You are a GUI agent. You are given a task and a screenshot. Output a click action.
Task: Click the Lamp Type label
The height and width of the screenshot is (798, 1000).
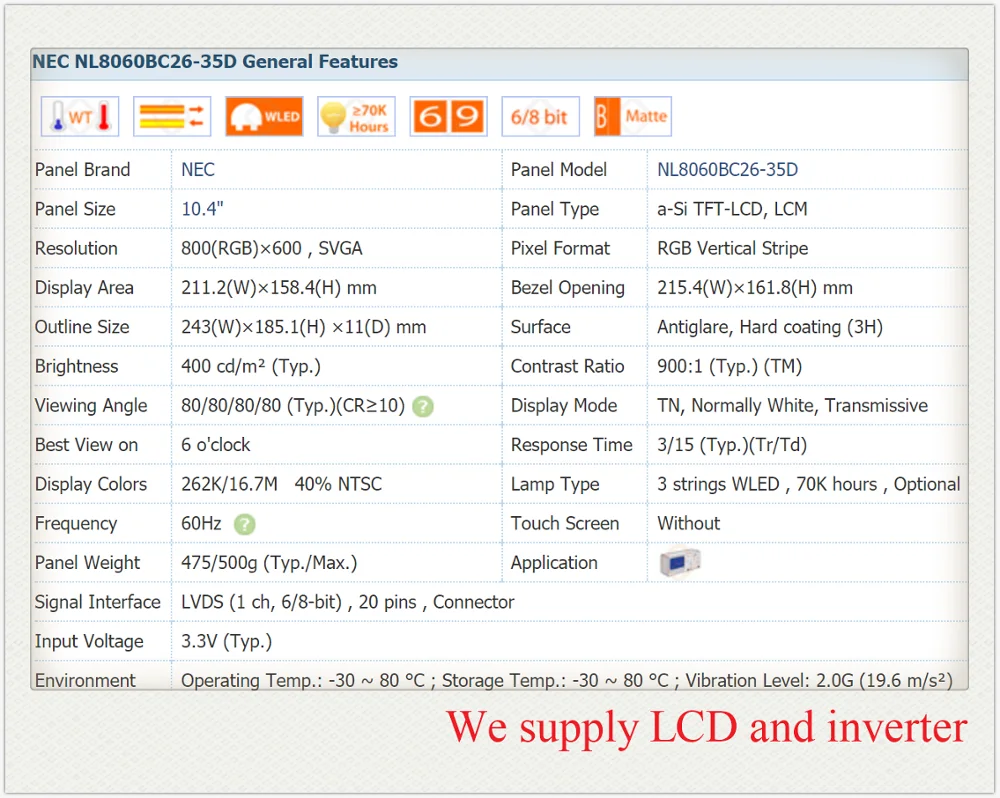pyautogui.click(x=555, y=484)
